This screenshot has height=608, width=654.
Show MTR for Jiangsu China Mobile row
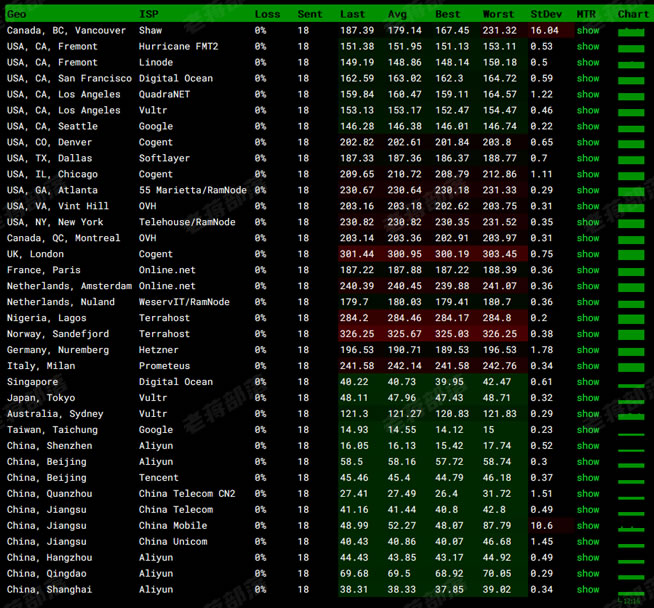588,526
